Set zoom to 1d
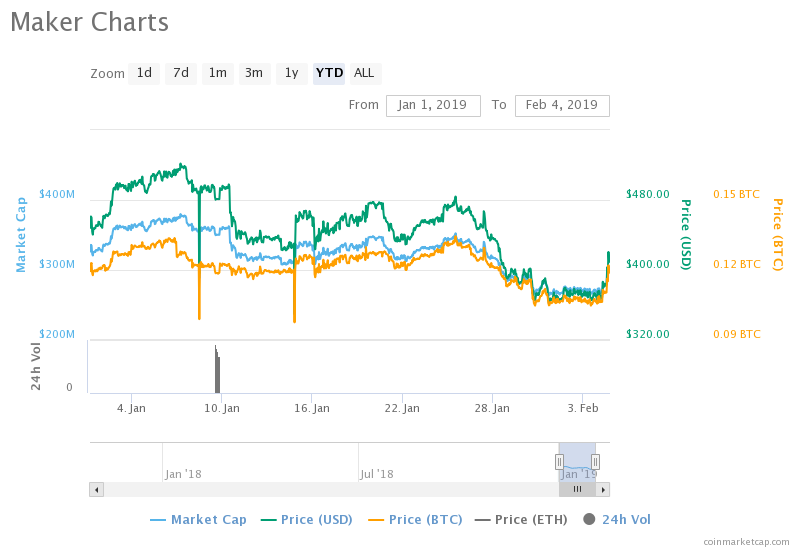The image size is (800, 550). (144, 73)
